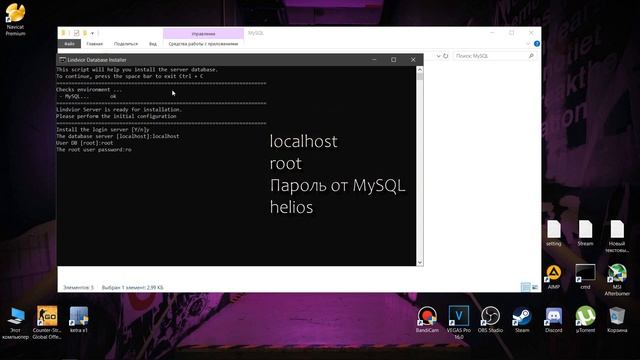Click the selected item status bar text

tap(133, 287)
